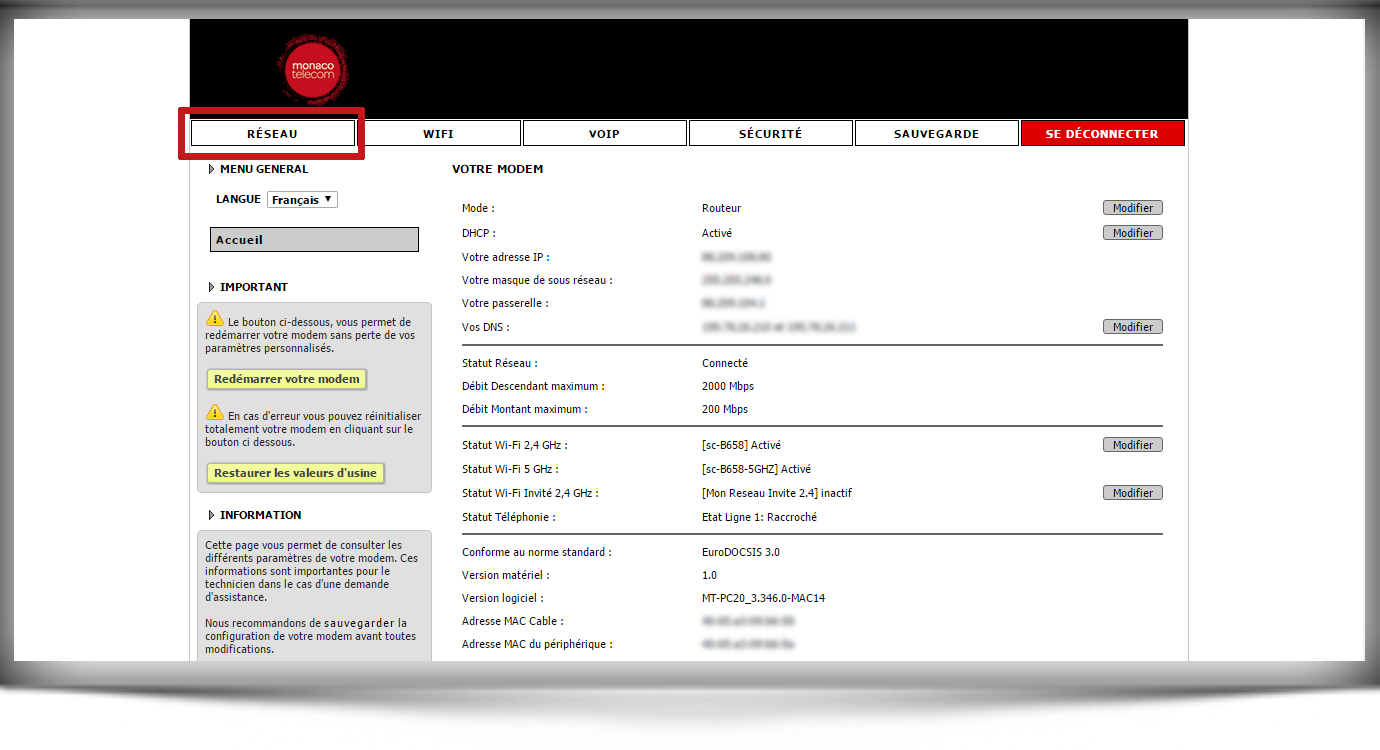Click the '2000 Mbps' download rate
This screenshot has height=750, width=1380.
(x=728, y=386)
